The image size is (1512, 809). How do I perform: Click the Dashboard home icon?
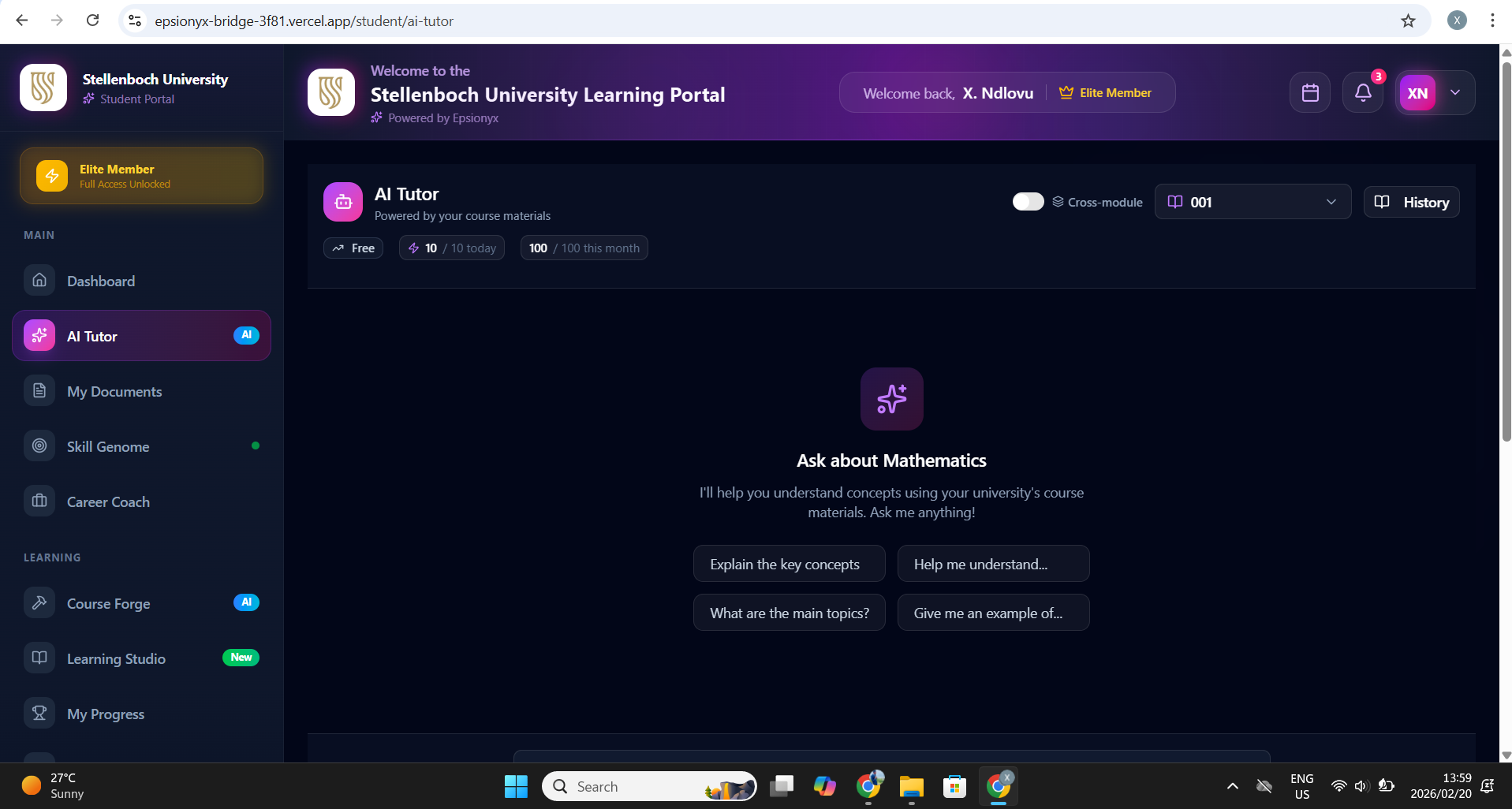point(39,280)
